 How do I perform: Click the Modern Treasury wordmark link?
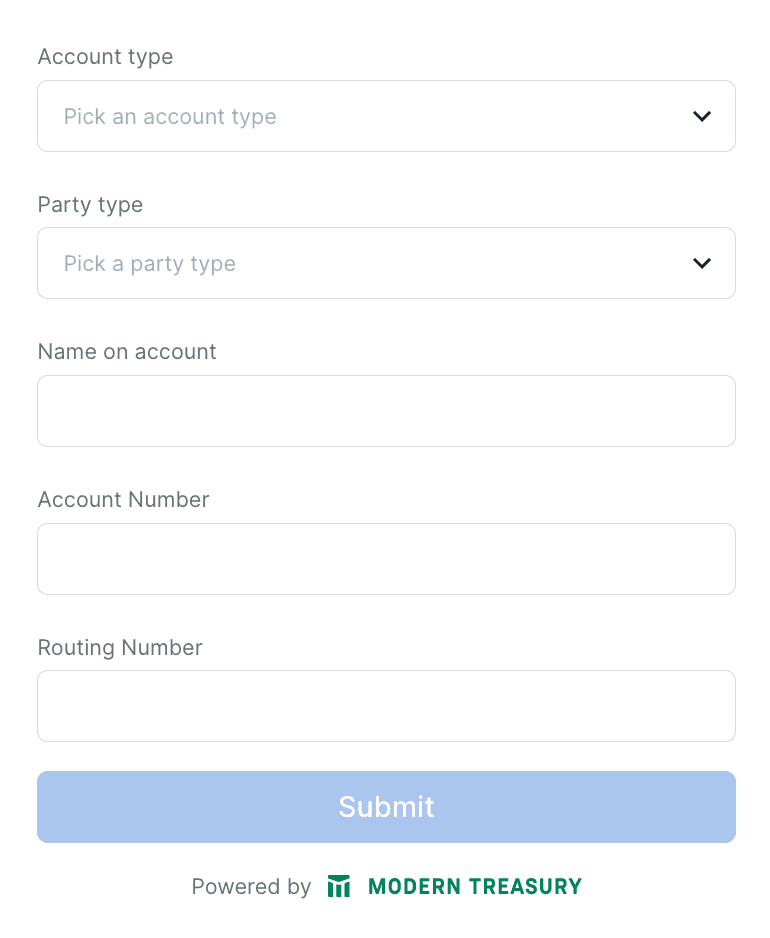tap(474, 886)
